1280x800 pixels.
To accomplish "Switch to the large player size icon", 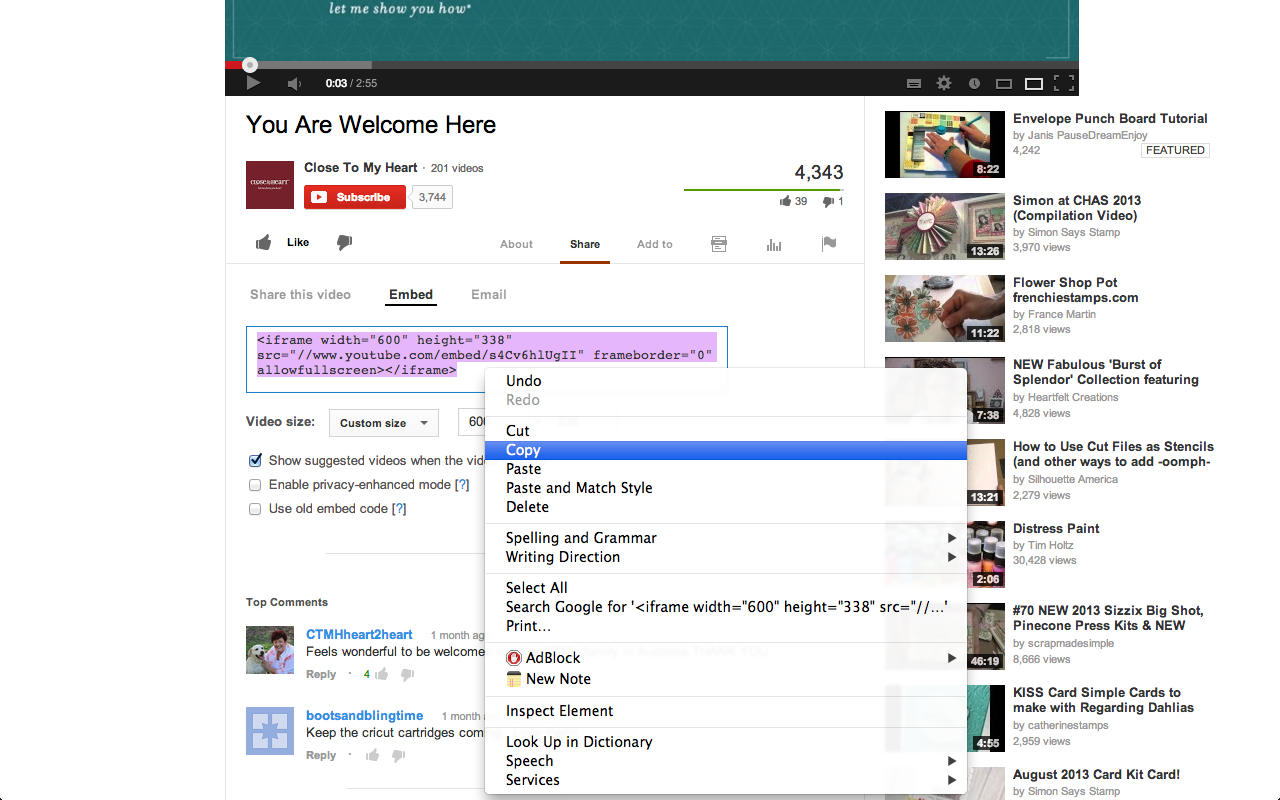I will tap(1034, 84).
